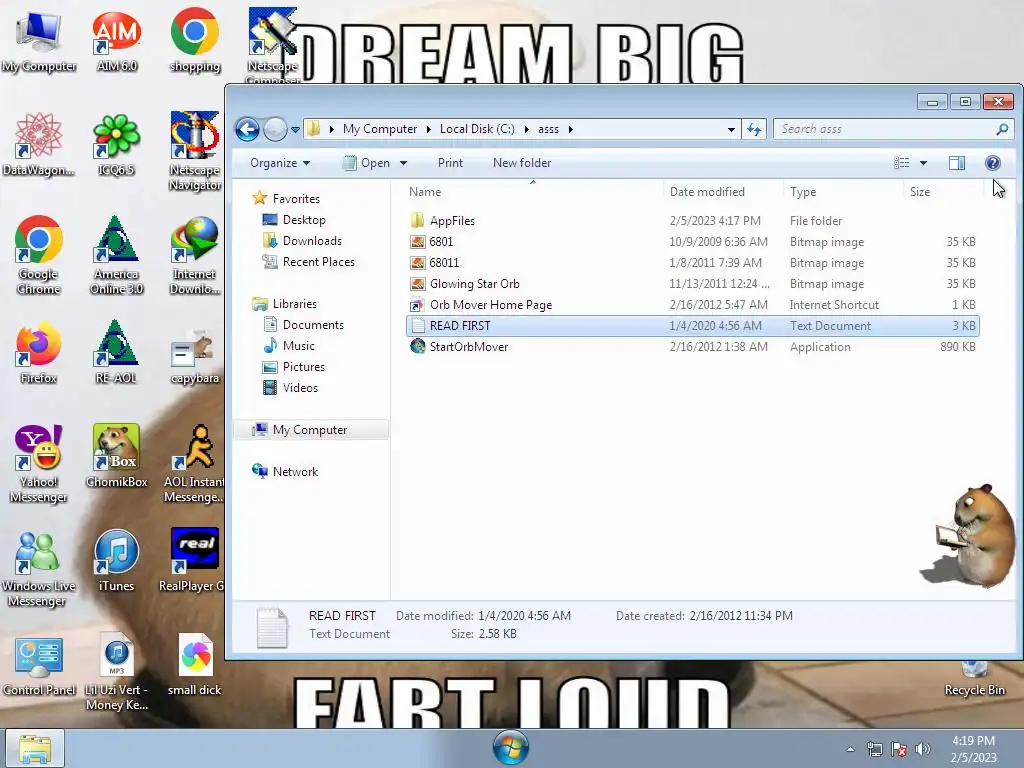Sort by the Date modified column header
The width and height of the screenshot is (1024, 768).
pos(722,191)
